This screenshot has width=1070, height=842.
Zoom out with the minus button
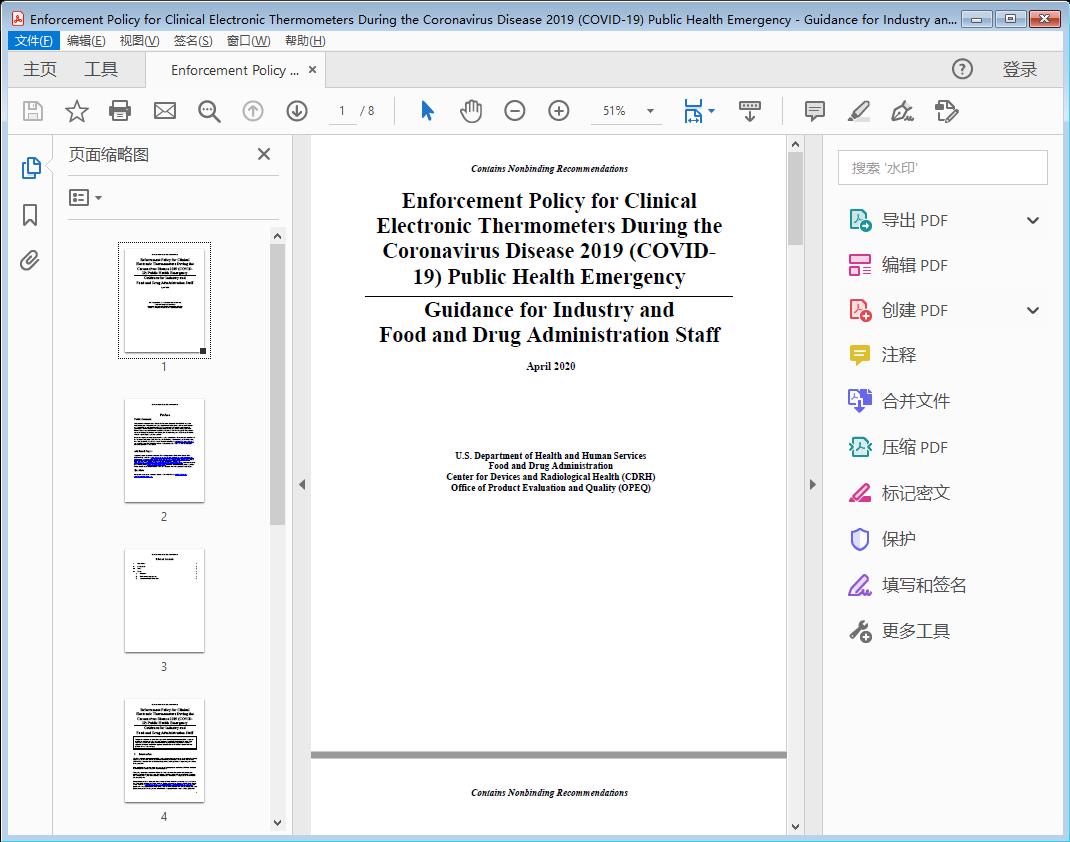515,111
